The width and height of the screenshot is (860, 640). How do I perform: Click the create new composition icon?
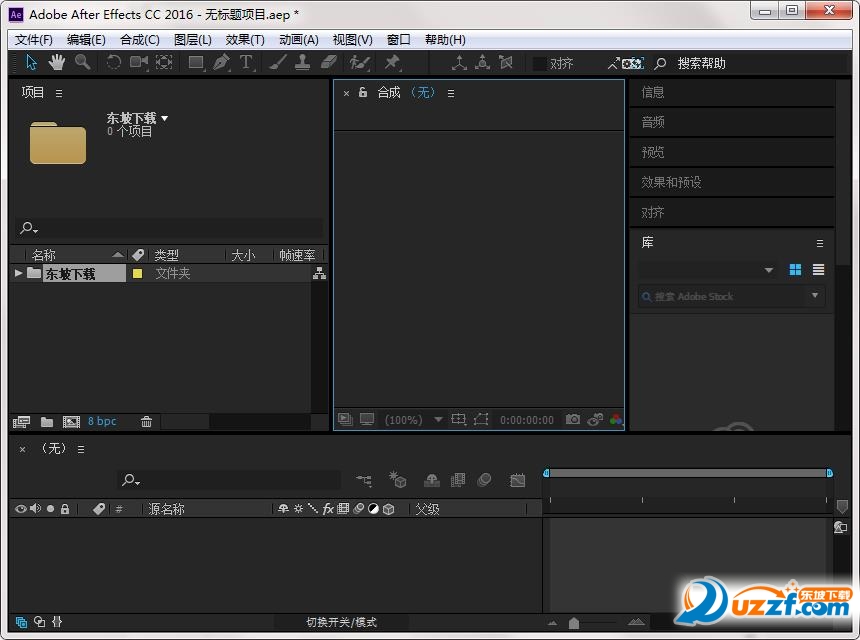pyautogui.click(x=71, y=422)
